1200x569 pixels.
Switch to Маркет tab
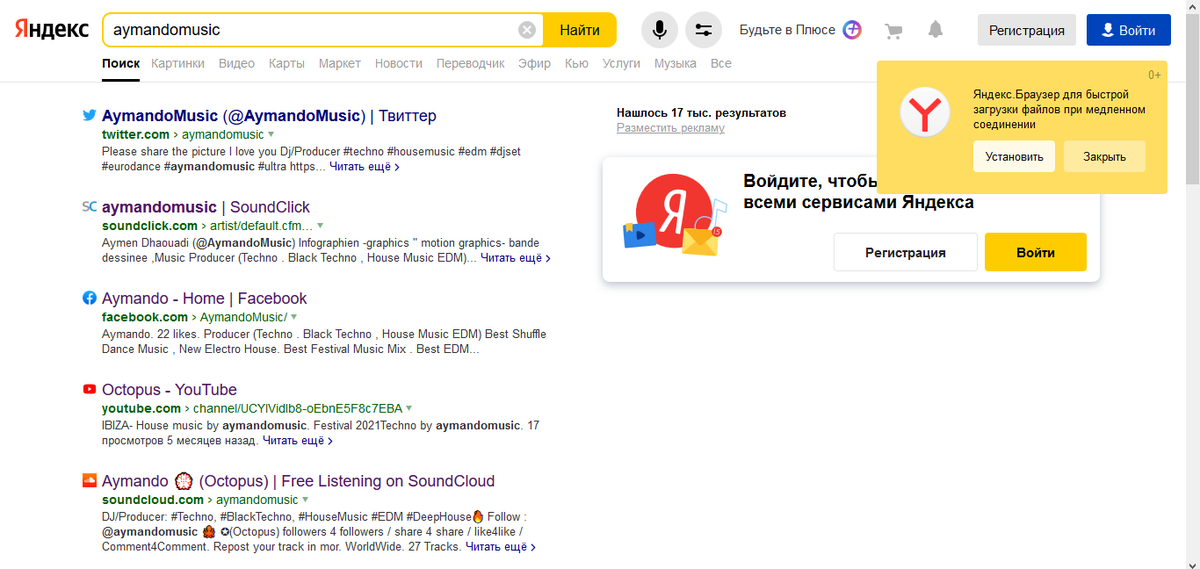pos(340,63)
